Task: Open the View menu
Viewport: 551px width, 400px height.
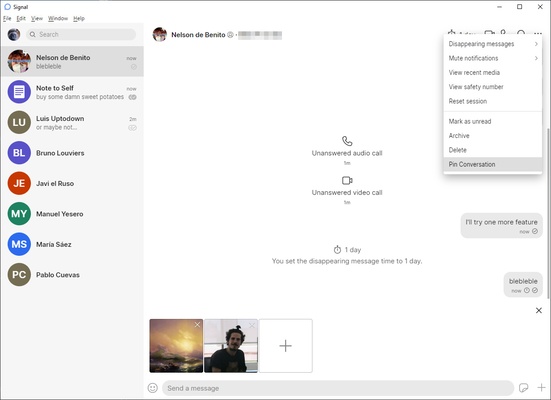Action: [37, 18]
